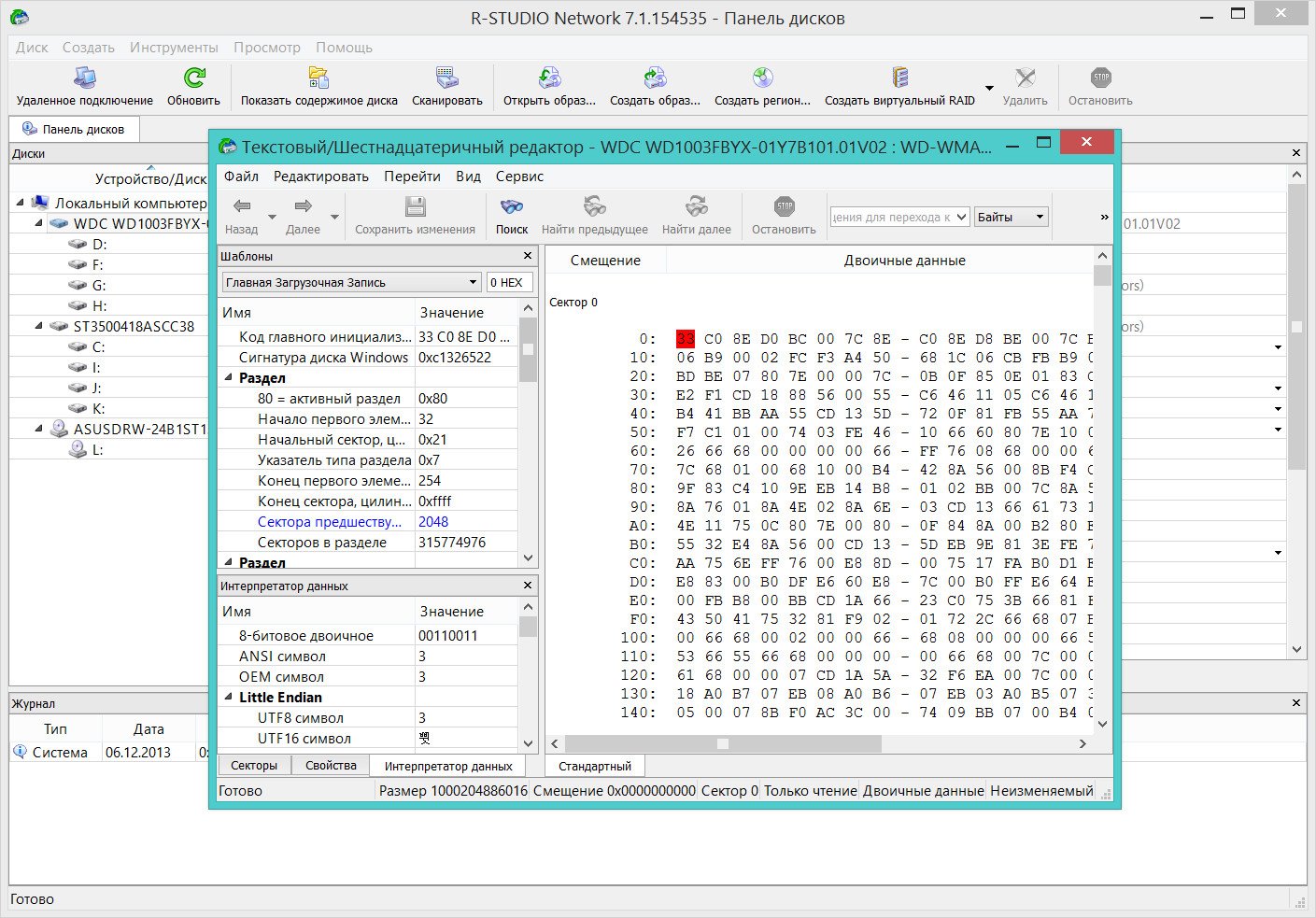
Task: Collapse the ASUSDRW-24B1ST drive node
Action: click(38, 429)
